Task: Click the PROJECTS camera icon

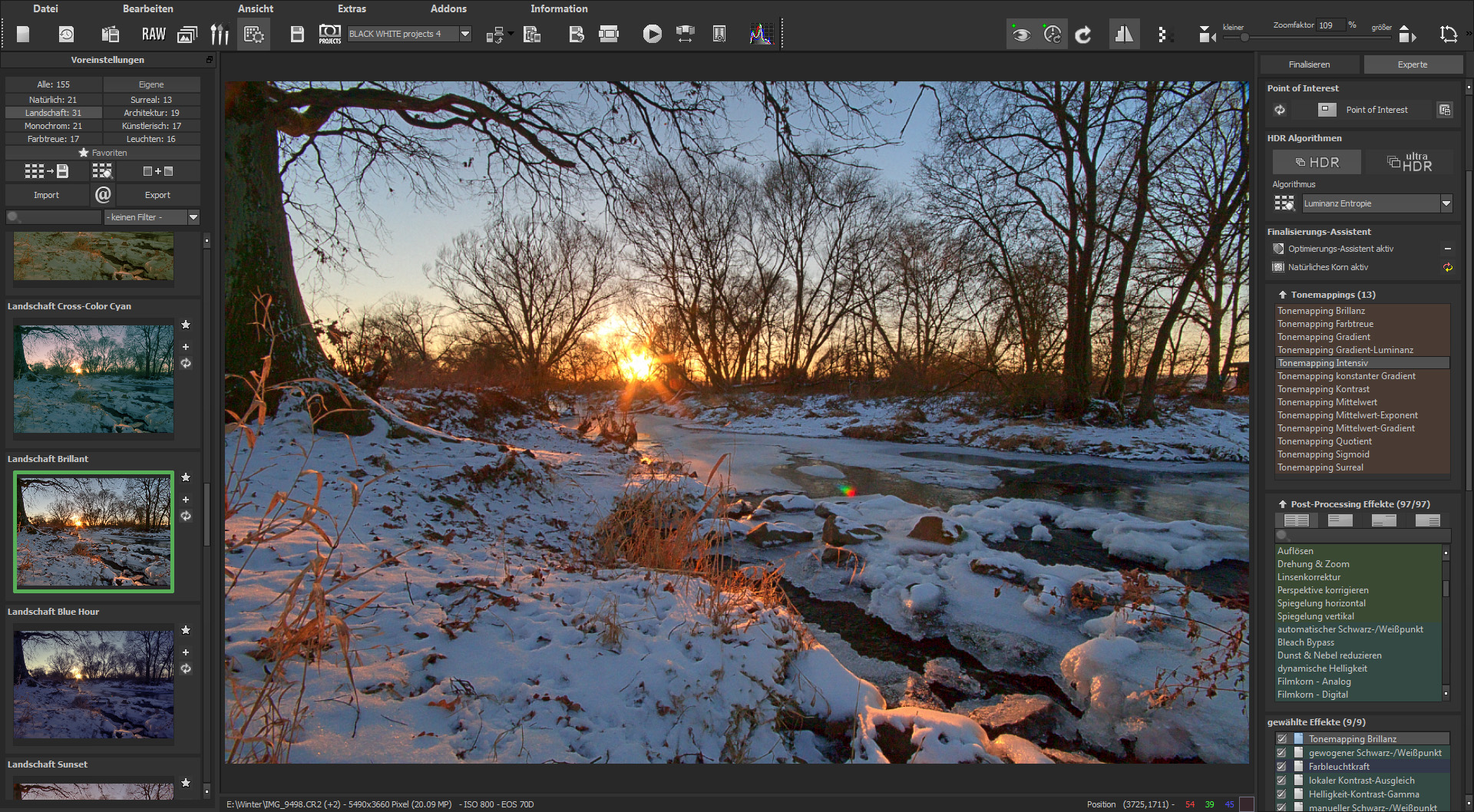Action: tap(329, 34)
